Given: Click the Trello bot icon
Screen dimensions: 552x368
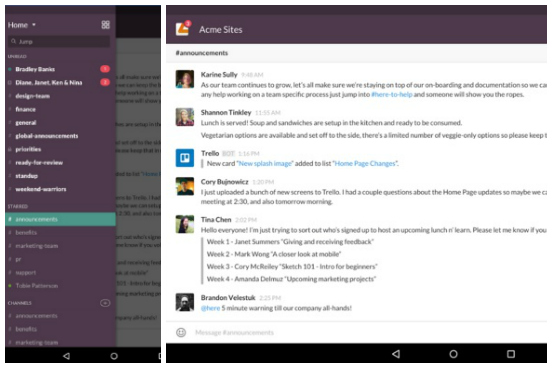Looking at the screenshot, I should pos(185,158).
